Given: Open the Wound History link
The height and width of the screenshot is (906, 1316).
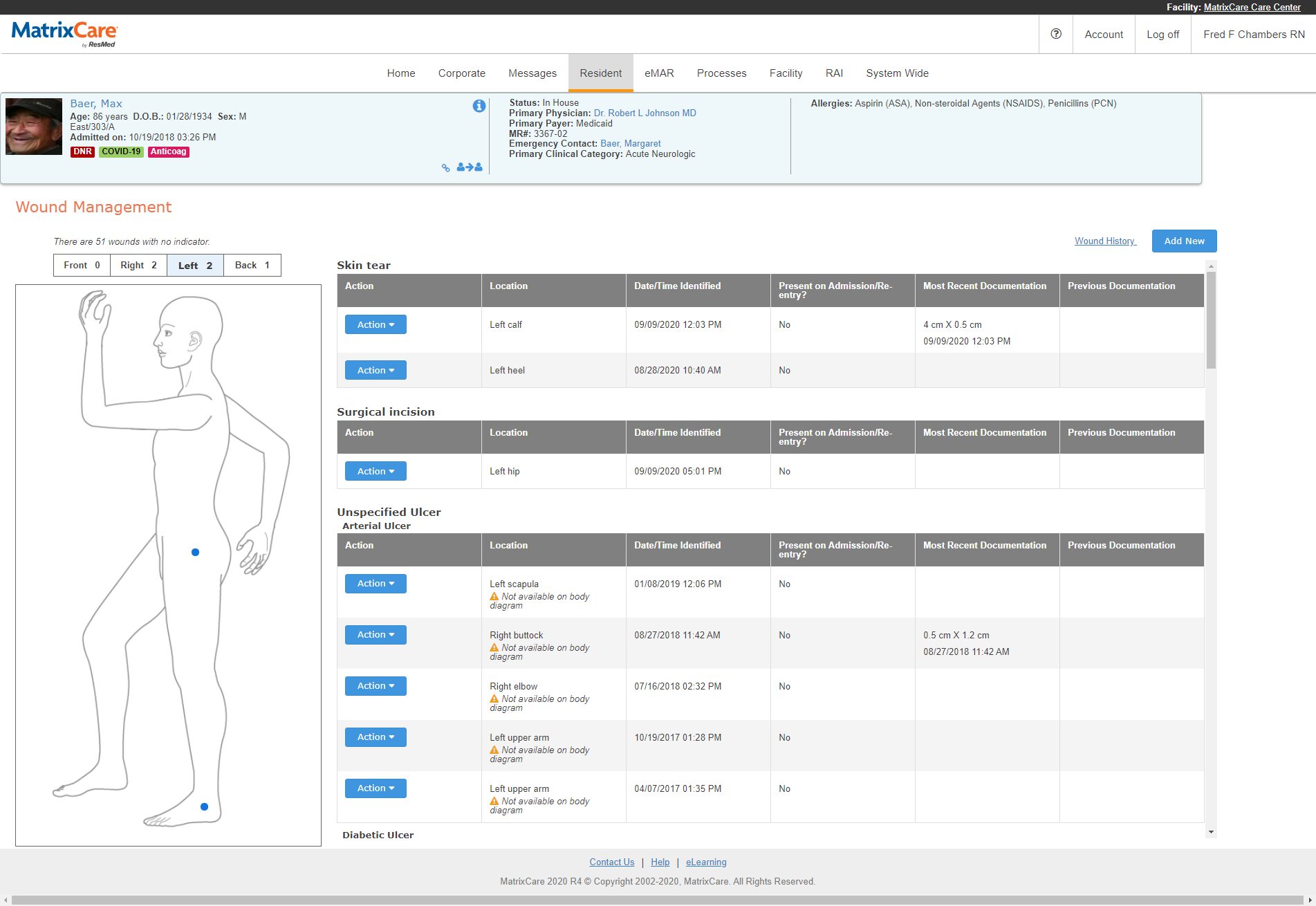Looking at the screenshot, I should (1104, 241).
